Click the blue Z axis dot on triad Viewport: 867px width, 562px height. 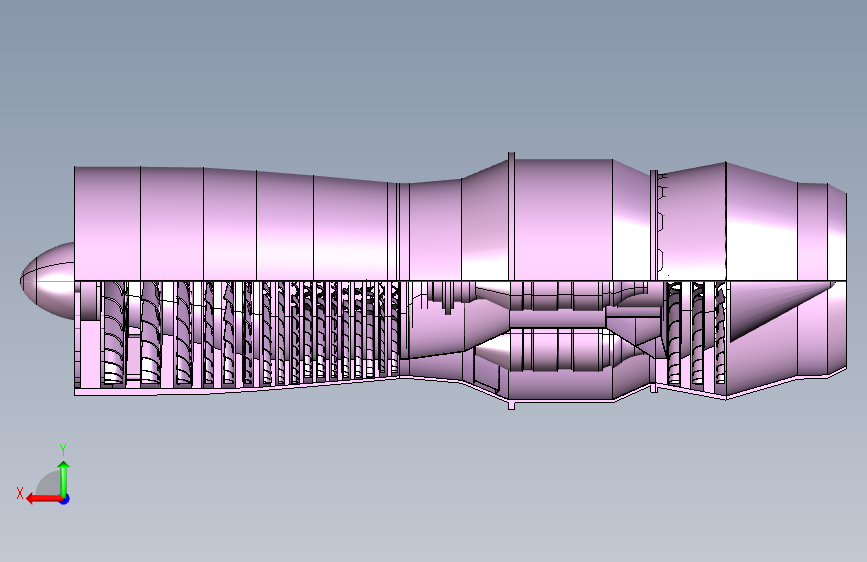65,499
